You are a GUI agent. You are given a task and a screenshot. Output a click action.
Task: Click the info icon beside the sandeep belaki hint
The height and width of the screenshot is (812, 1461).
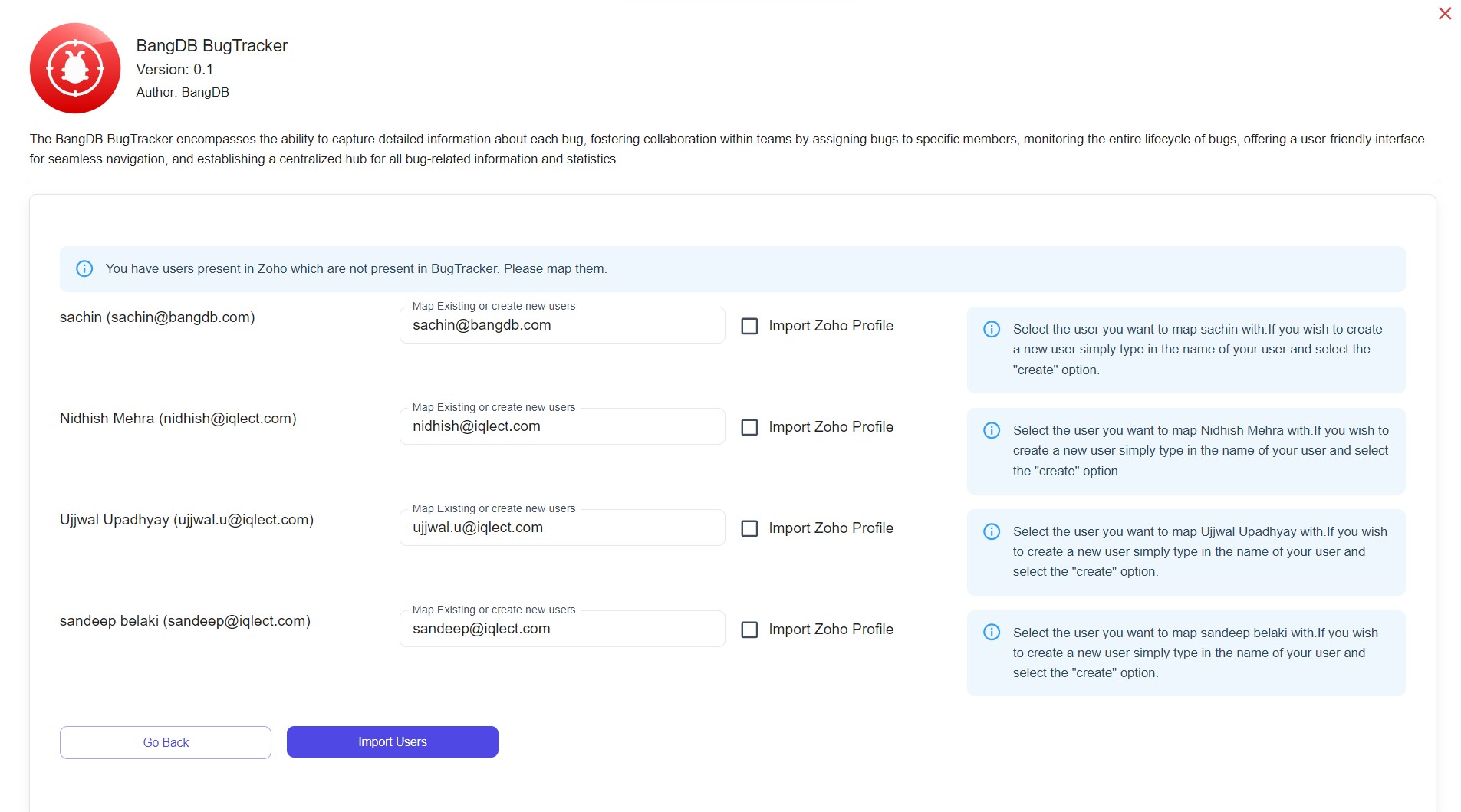pos(992,632)
